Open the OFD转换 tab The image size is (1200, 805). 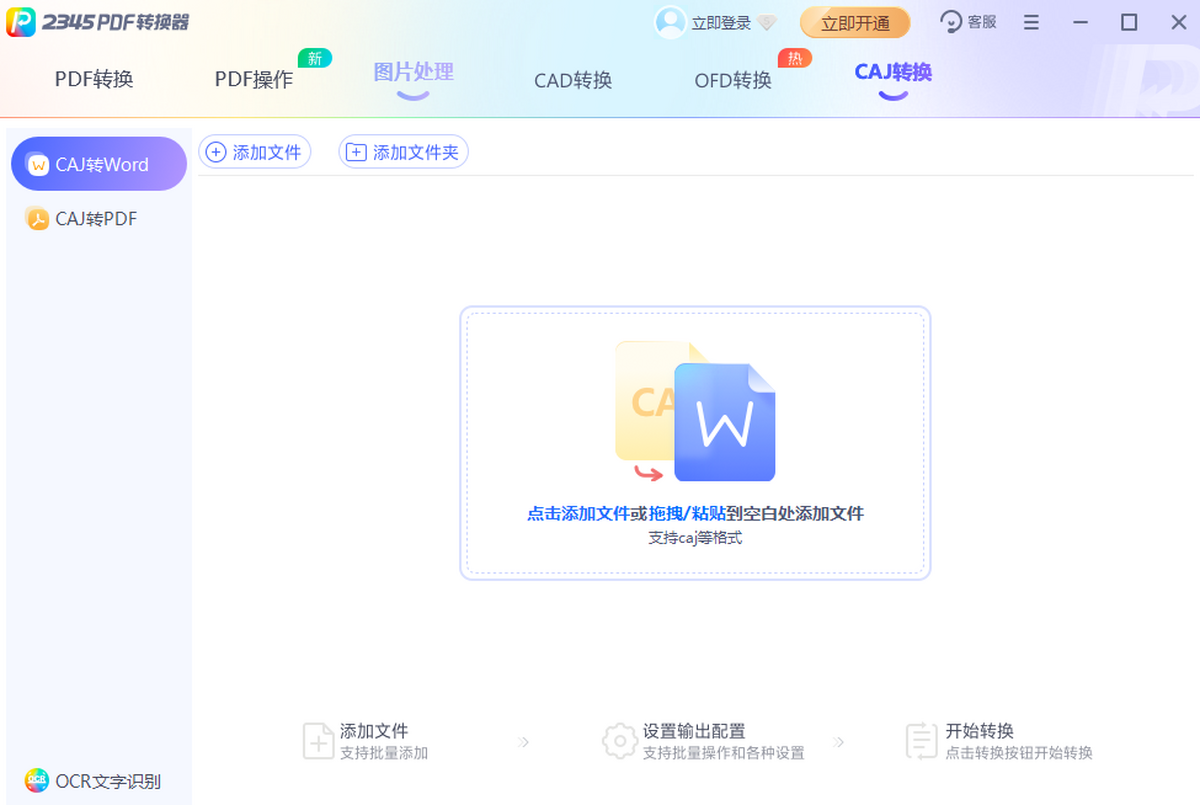tap(733, 80)
